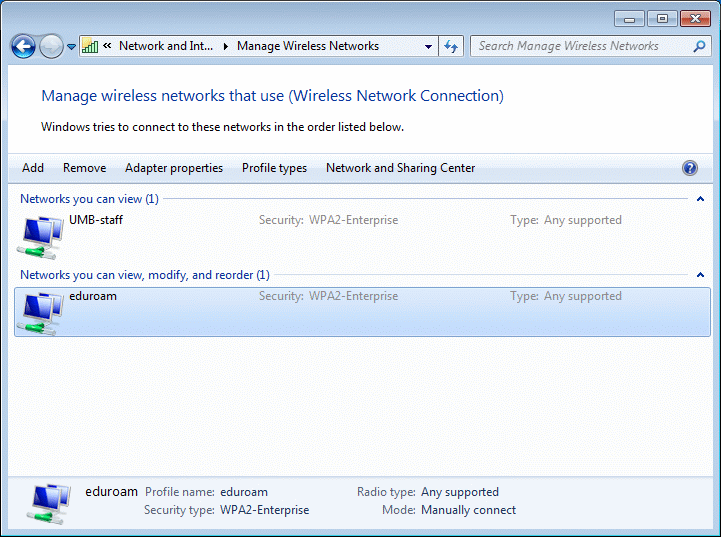Open the recent pages dropdown arrow
Image resolution: width=721 pixels, height=537 pixels.
pos(71,47)
